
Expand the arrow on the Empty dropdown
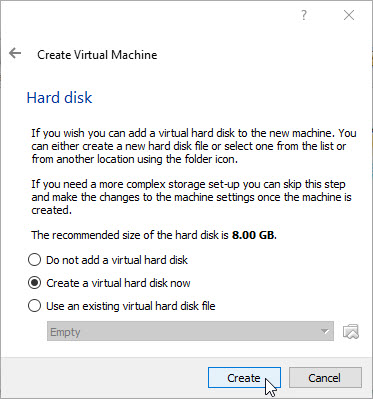[x=324, y=331]
